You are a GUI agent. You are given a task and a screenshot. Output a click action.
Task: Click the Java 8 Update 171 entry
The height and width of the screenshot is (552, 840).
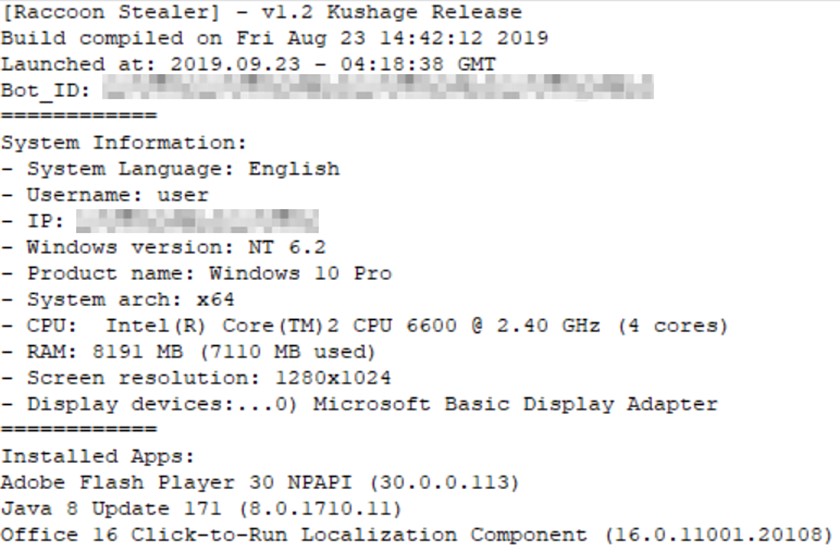pyautogui.click(x=201, y=509)
